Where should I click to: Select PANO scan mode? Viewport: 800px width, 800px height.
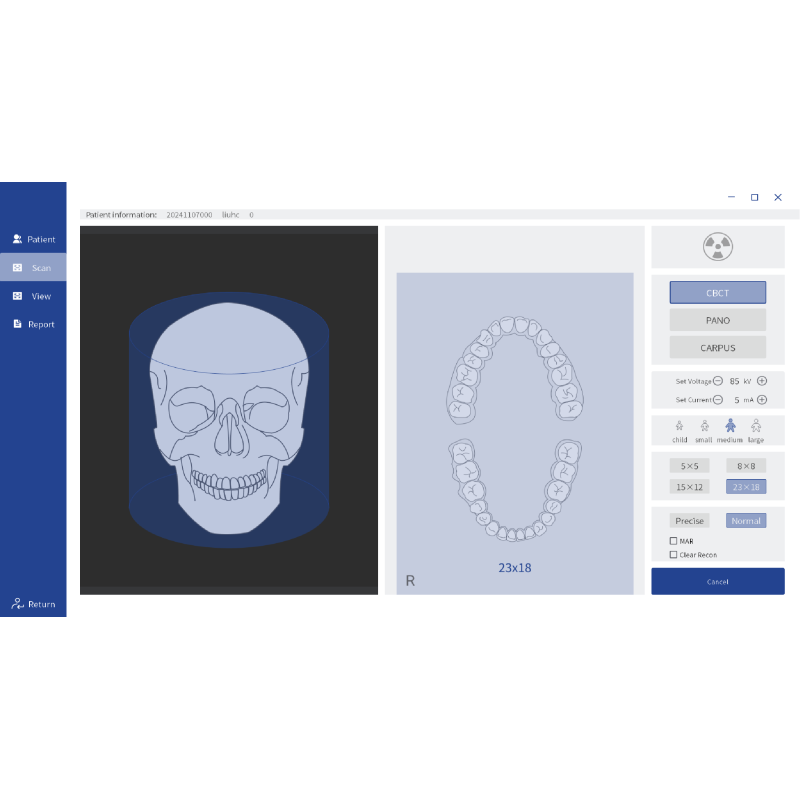tap(718, 320)
